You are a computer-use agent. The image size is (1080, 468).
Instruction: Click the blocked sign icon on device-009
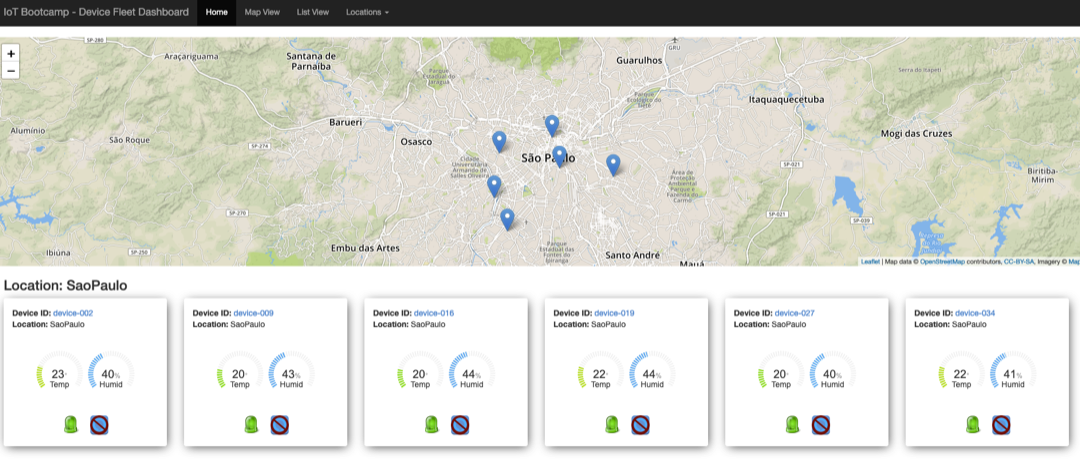point(280,425)
